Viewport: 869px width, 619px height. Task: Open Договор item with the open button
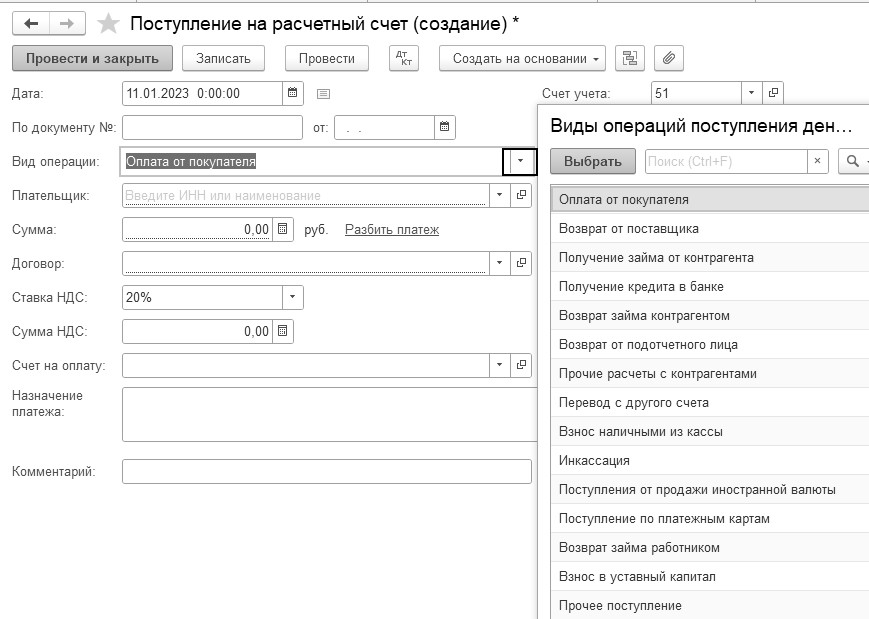click(521, 263)
